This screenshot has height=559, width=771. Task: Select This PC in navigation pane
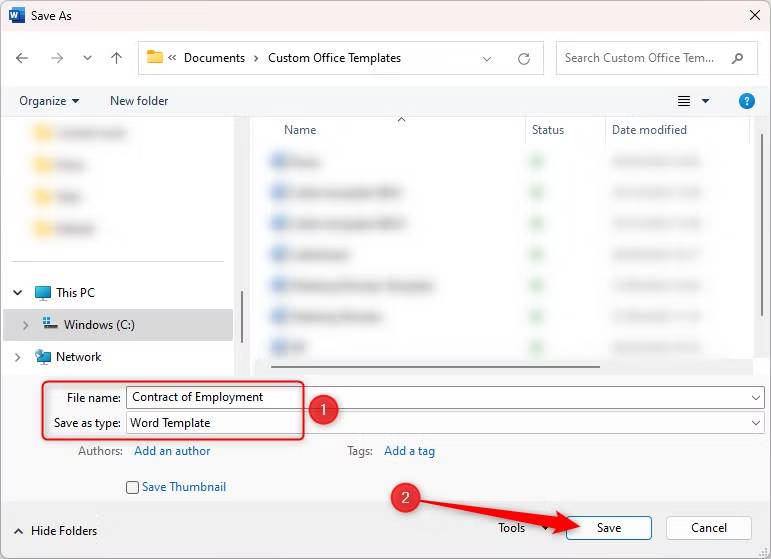click(75, 293)
